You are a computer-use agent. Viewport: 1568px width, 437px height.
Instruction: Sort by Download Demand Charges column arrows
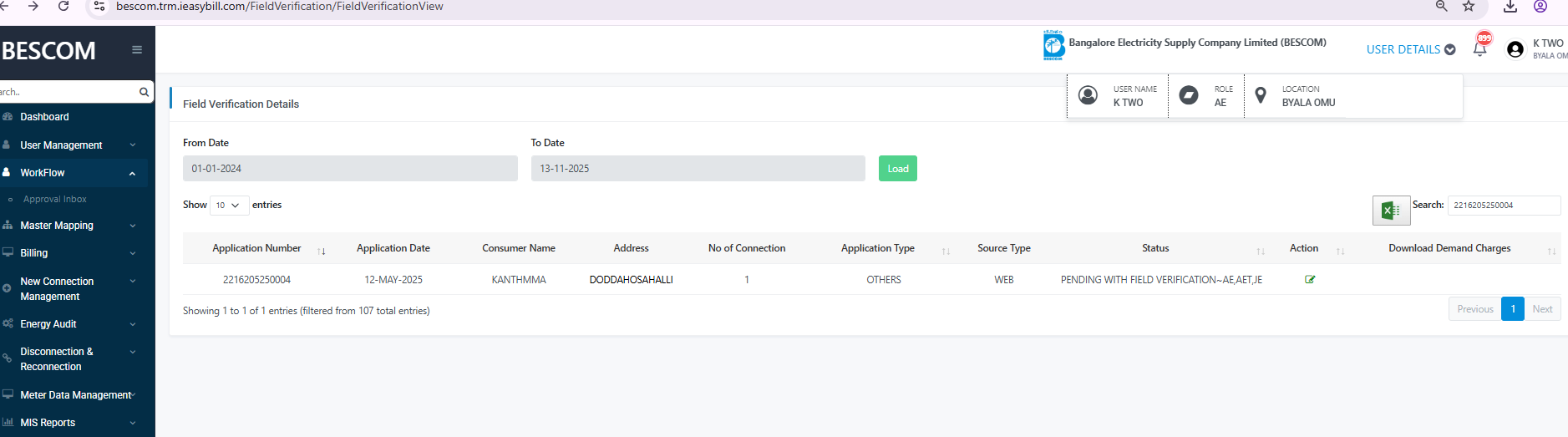[x=1551, y=252]
